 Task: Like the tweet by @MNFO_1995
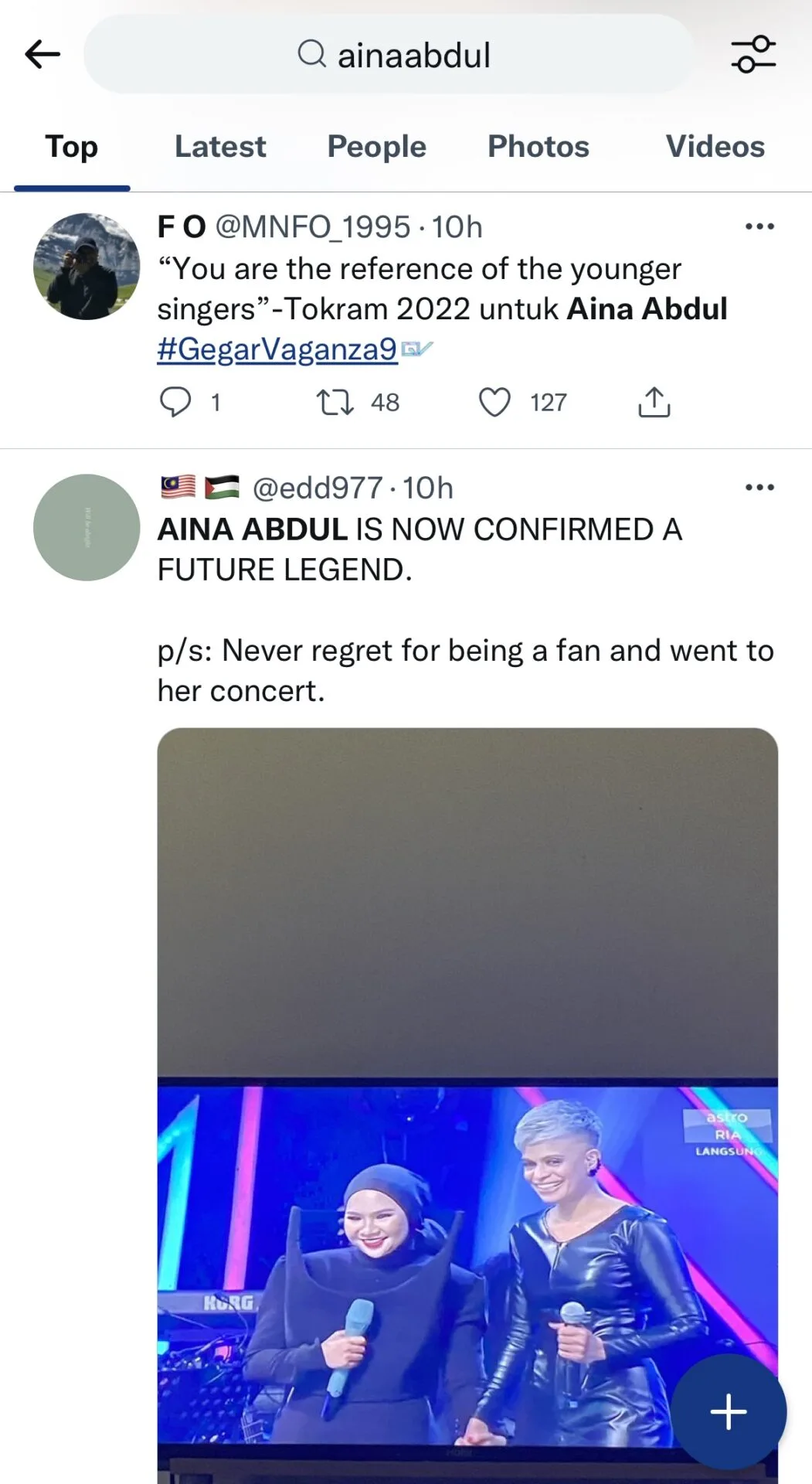494,402
